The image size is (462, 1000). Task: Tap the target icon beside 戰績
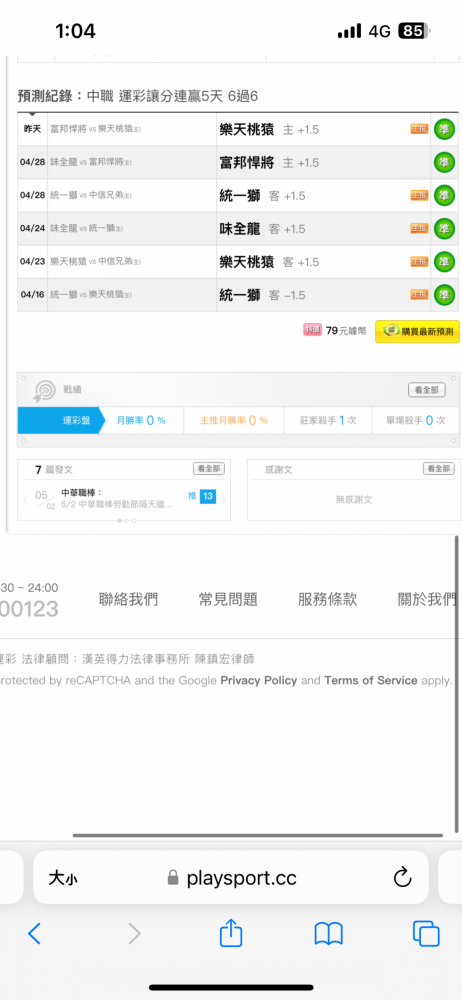click(45, 390)
